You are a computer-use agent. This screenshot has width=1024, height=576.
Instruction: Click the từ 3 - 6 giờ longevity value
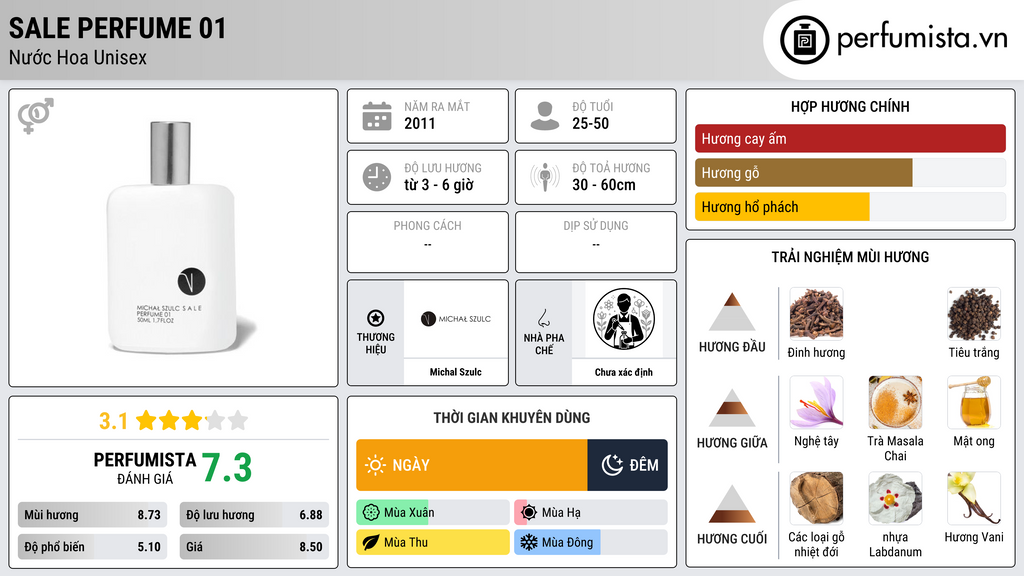(439, 185)
